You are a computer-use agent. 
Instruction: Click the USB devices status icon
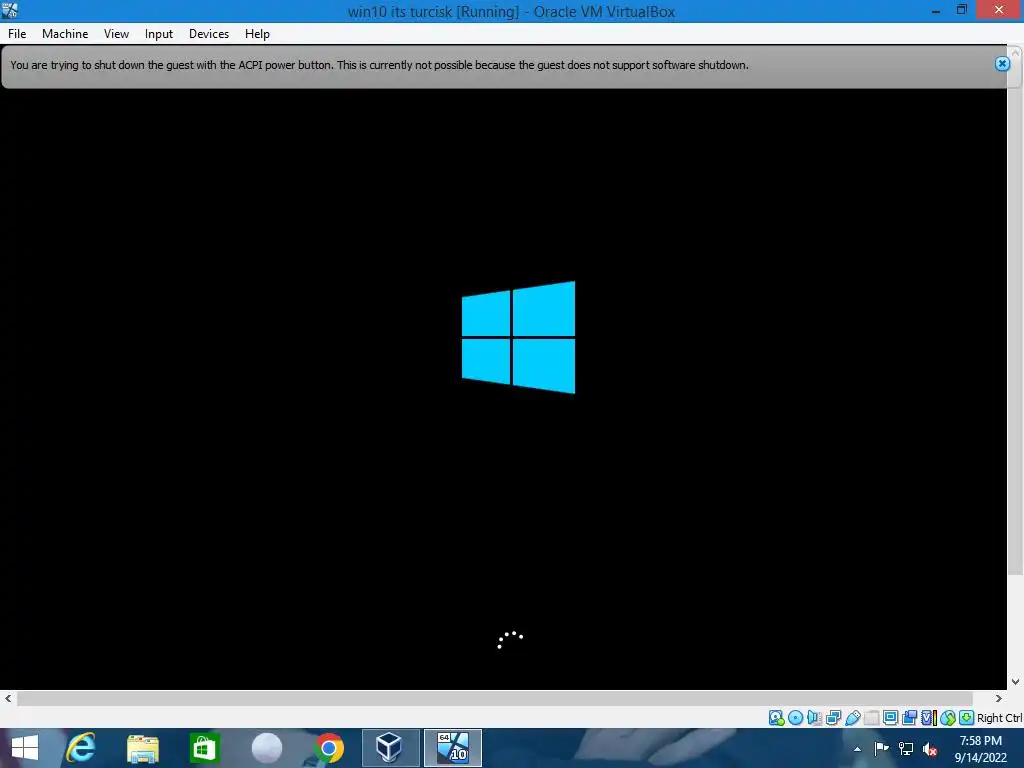pyautogui.click(x=852, y=718)
